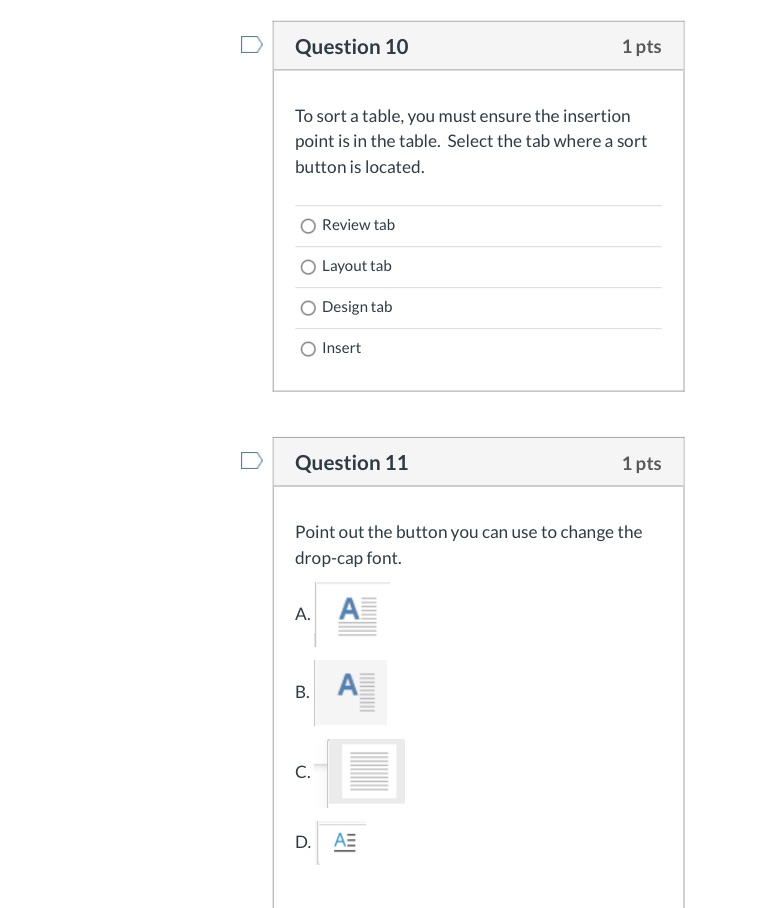Click the sort table question text
The height and width of the screenshot is (908, 759).
471,142
